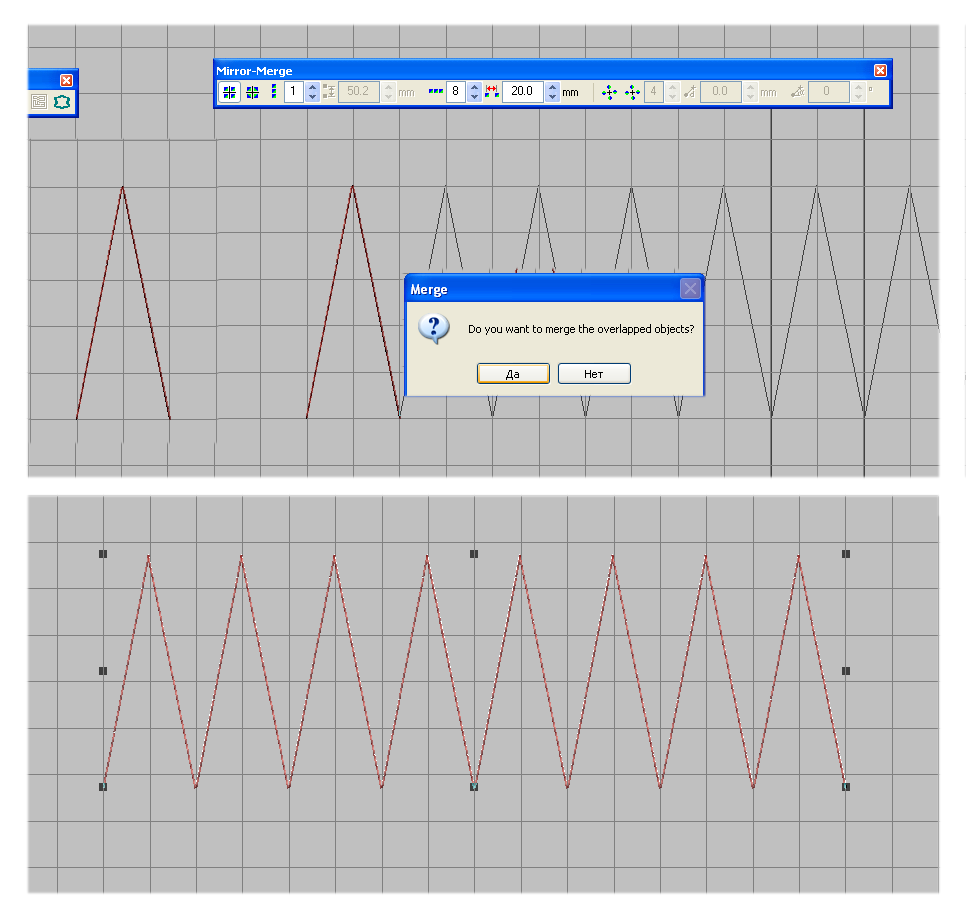The width and height of the screenshot is (966, 920).
Task: Click the columns field showing 8
Action: pyautogui.click(x=456, y=92)
